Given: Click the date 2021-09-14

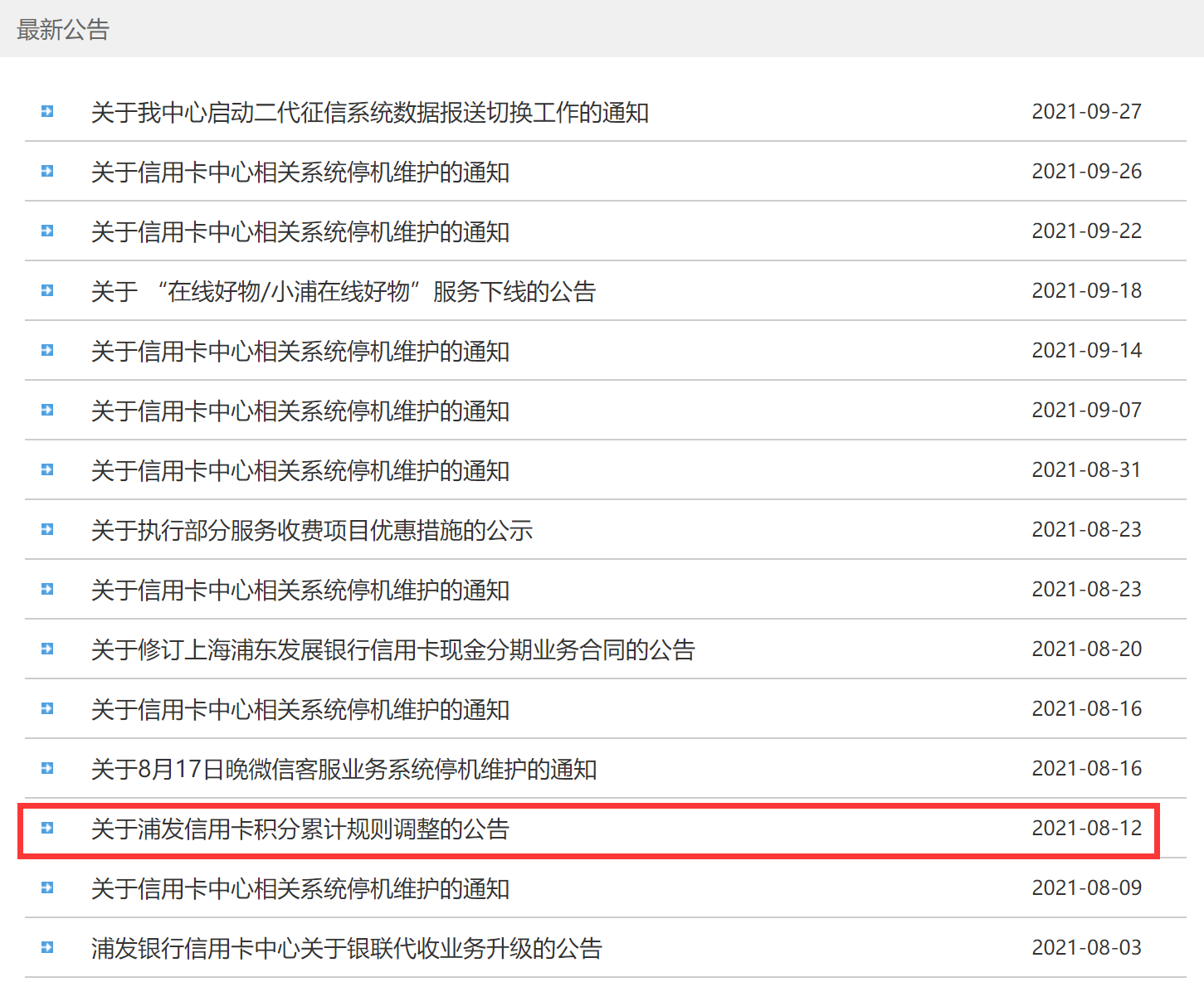Looking at the screenshot, I should pos(1087,350).
